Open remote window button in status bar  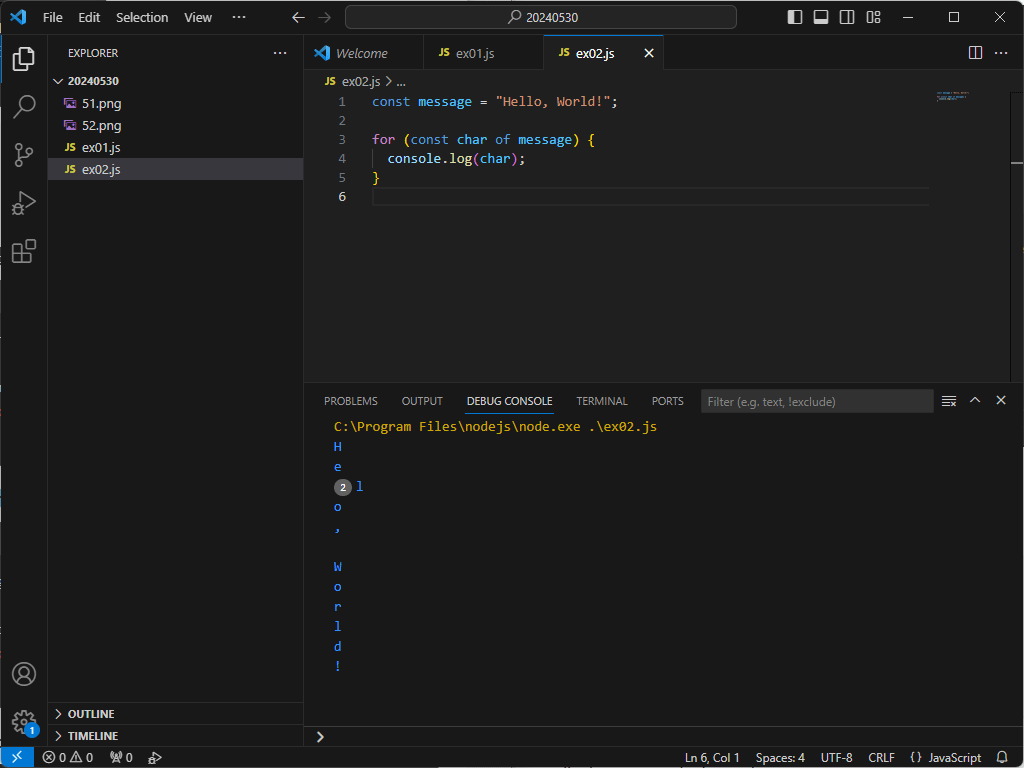click(18, 758)
